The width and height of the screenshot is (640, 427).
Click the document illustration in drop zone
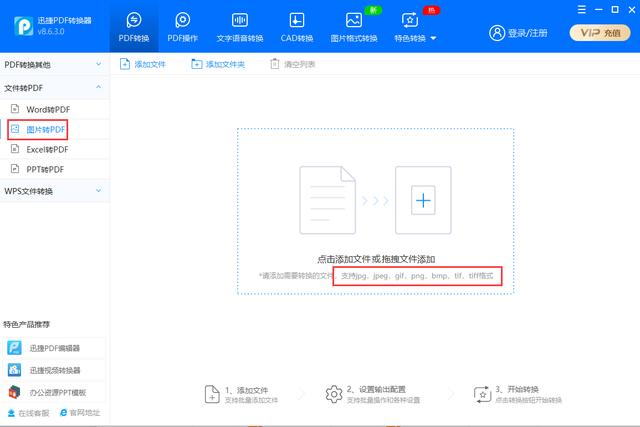tap(327, 200)
